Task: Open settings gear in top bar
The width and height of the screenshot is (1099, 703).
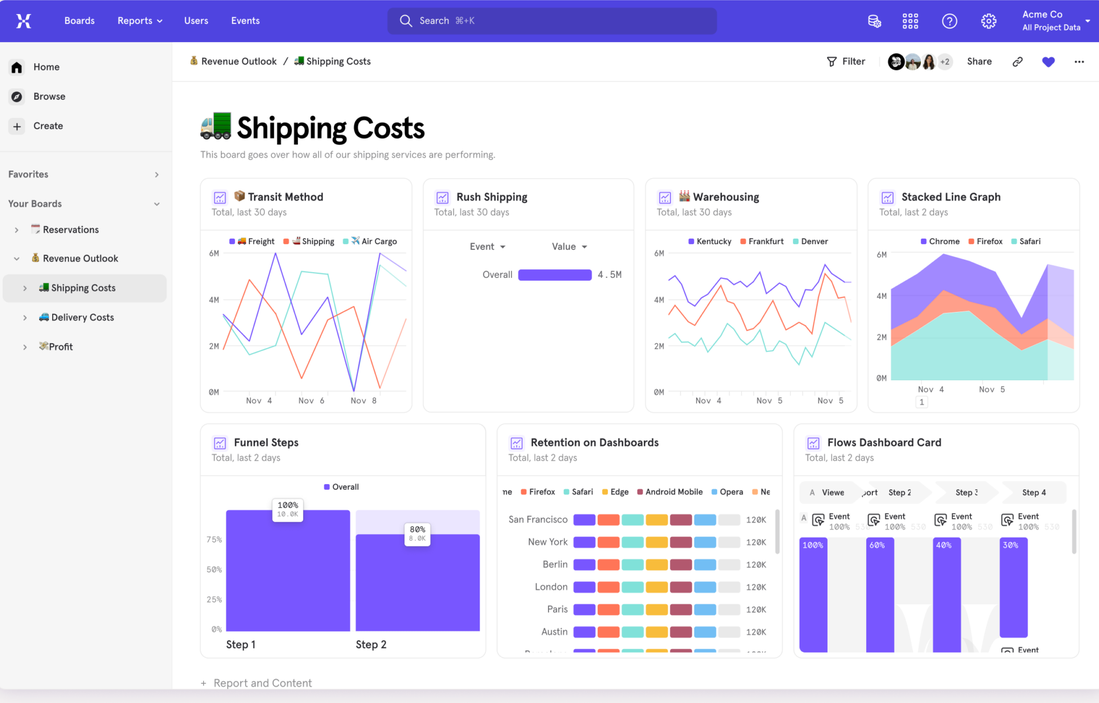Action: click(988, 21)
